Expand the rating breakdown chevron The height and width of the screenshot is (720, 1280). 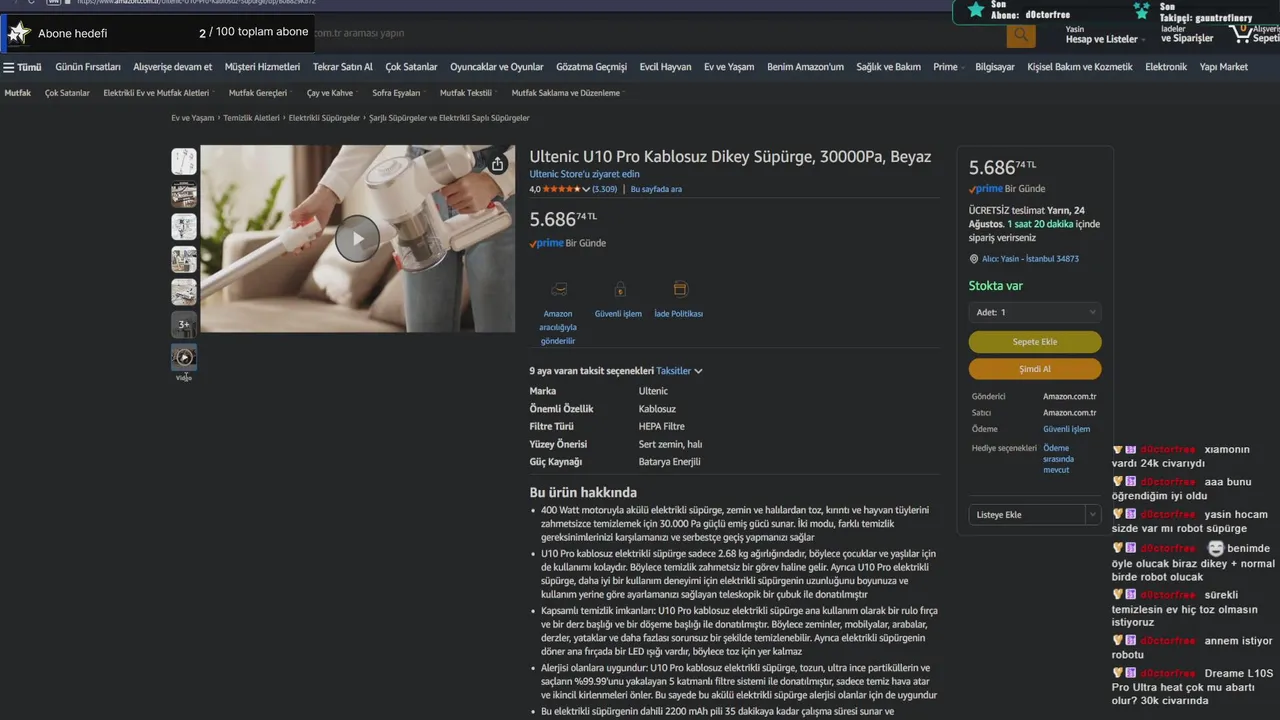pyautogui.click(x=586, y=189)
